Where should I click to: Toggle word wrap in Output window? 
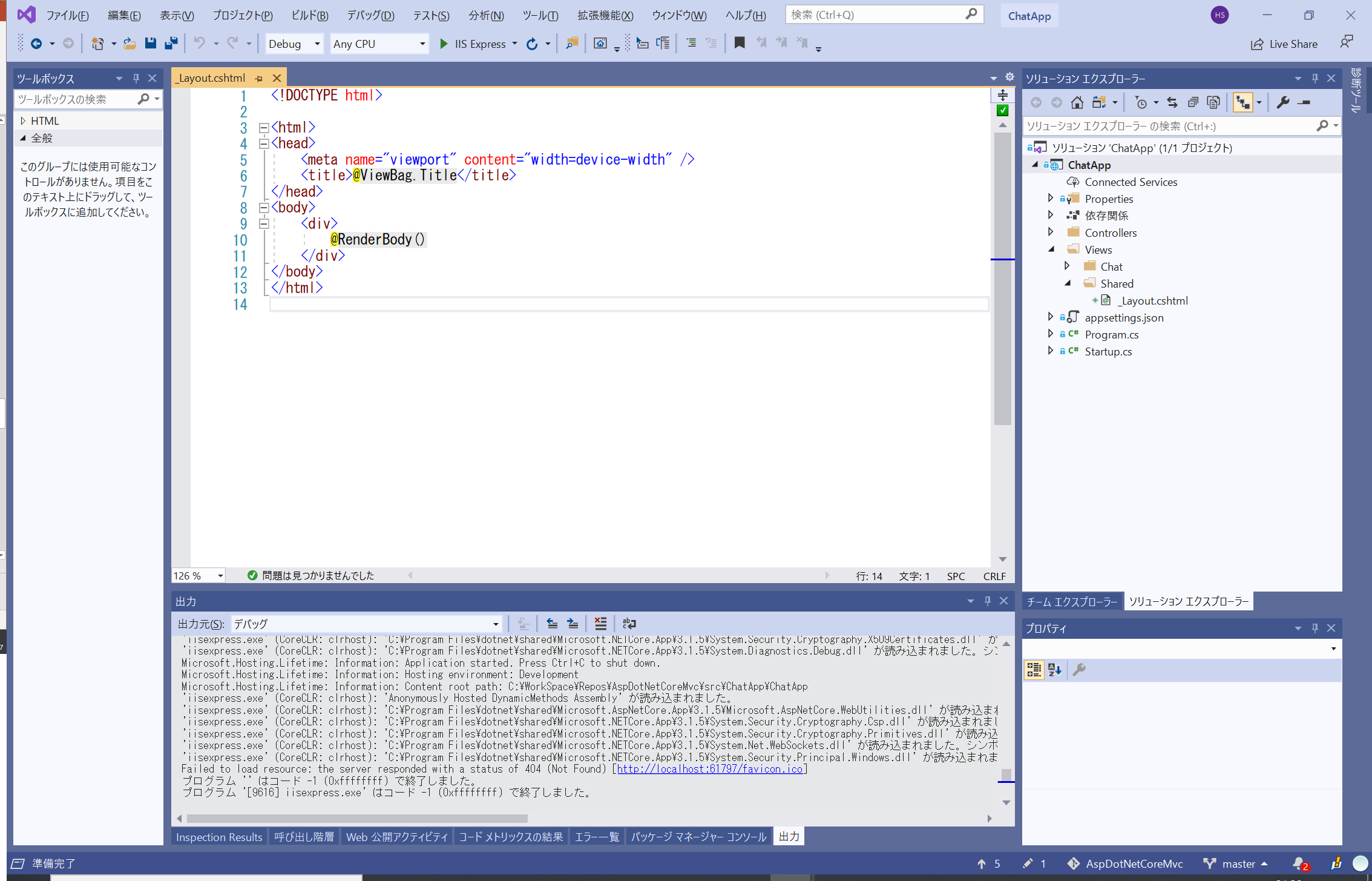pos(629,623)
